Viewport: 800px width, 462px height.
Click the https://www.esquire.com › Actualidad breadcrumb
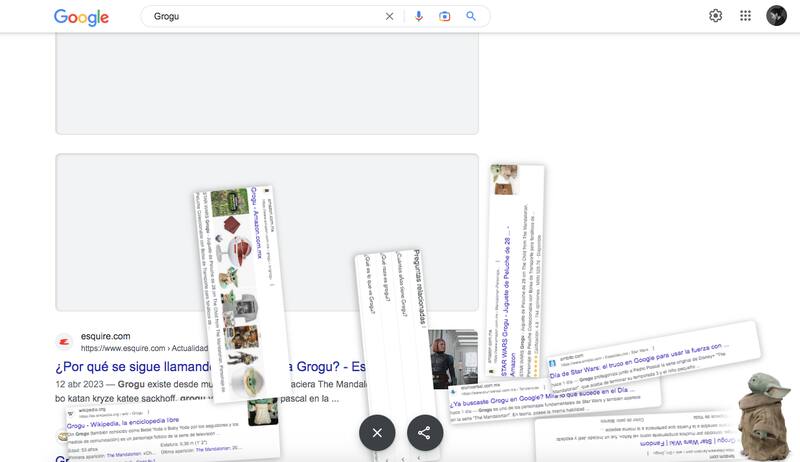click(144, 348)
